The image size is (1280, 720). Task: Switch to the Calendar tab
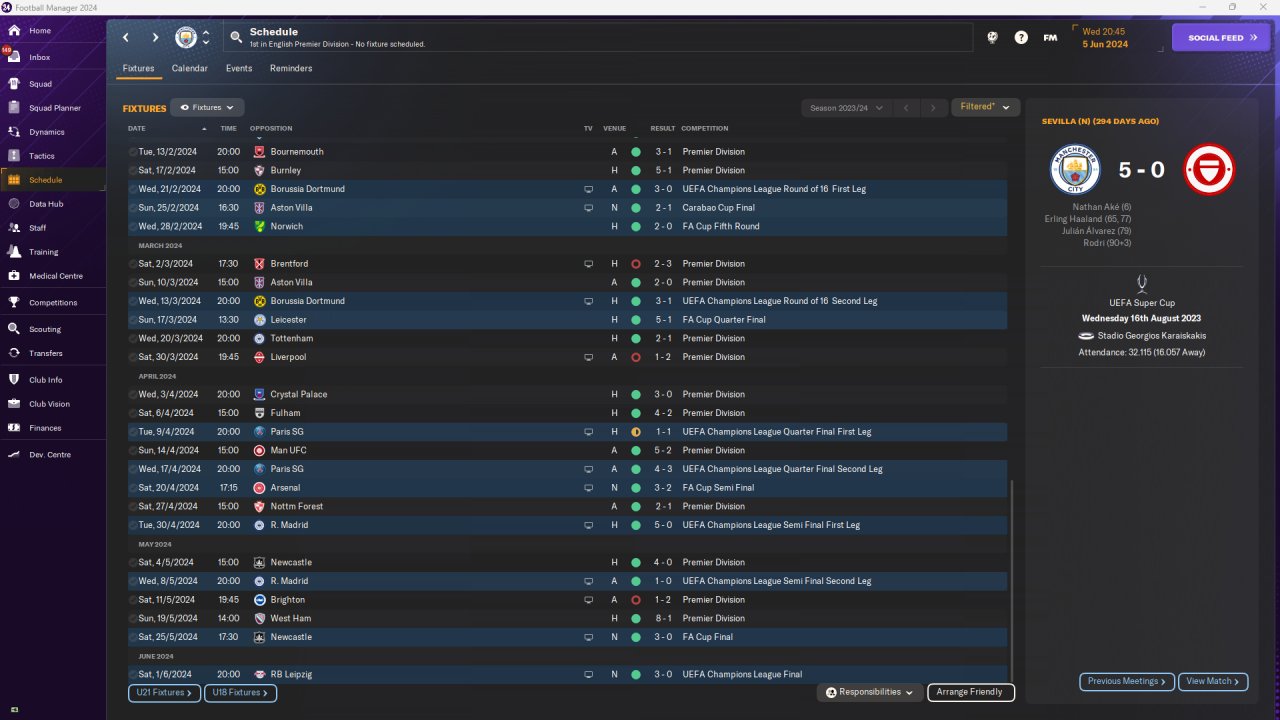[190, 69]
